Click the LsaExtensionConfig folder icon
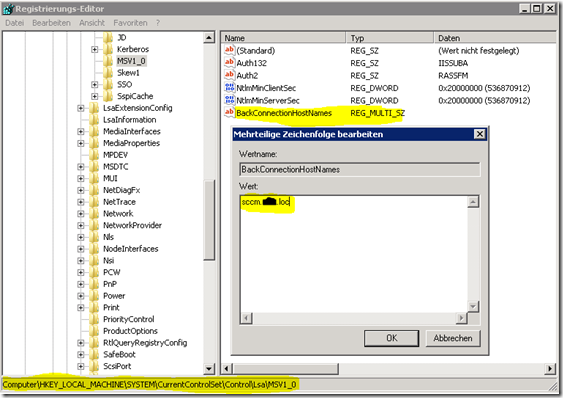Screen dimensions: 563x398 tap(94, 108)
